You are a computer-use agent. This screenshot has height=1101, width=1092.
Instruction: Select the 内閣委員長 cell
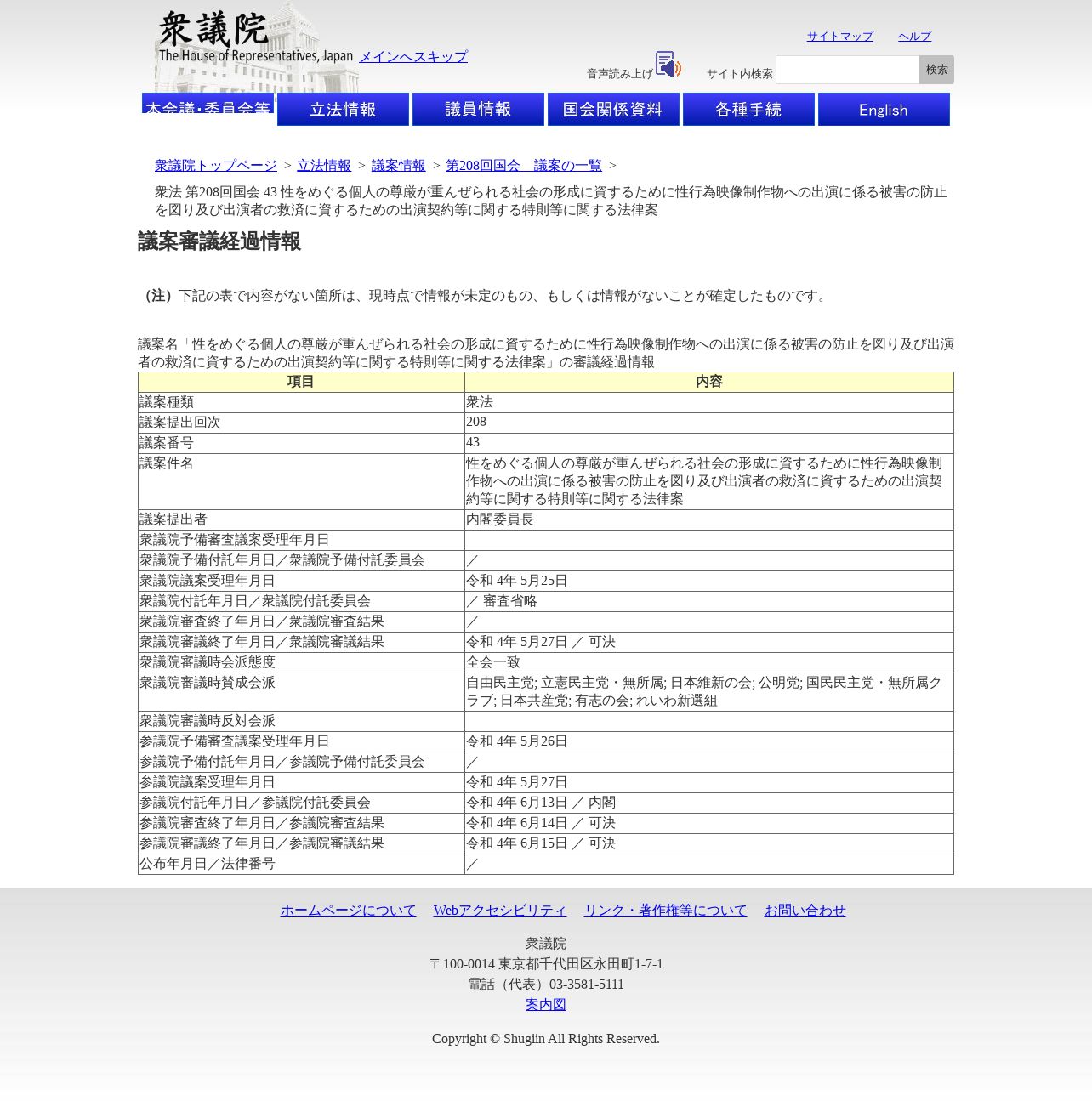[x=709, y=519]
